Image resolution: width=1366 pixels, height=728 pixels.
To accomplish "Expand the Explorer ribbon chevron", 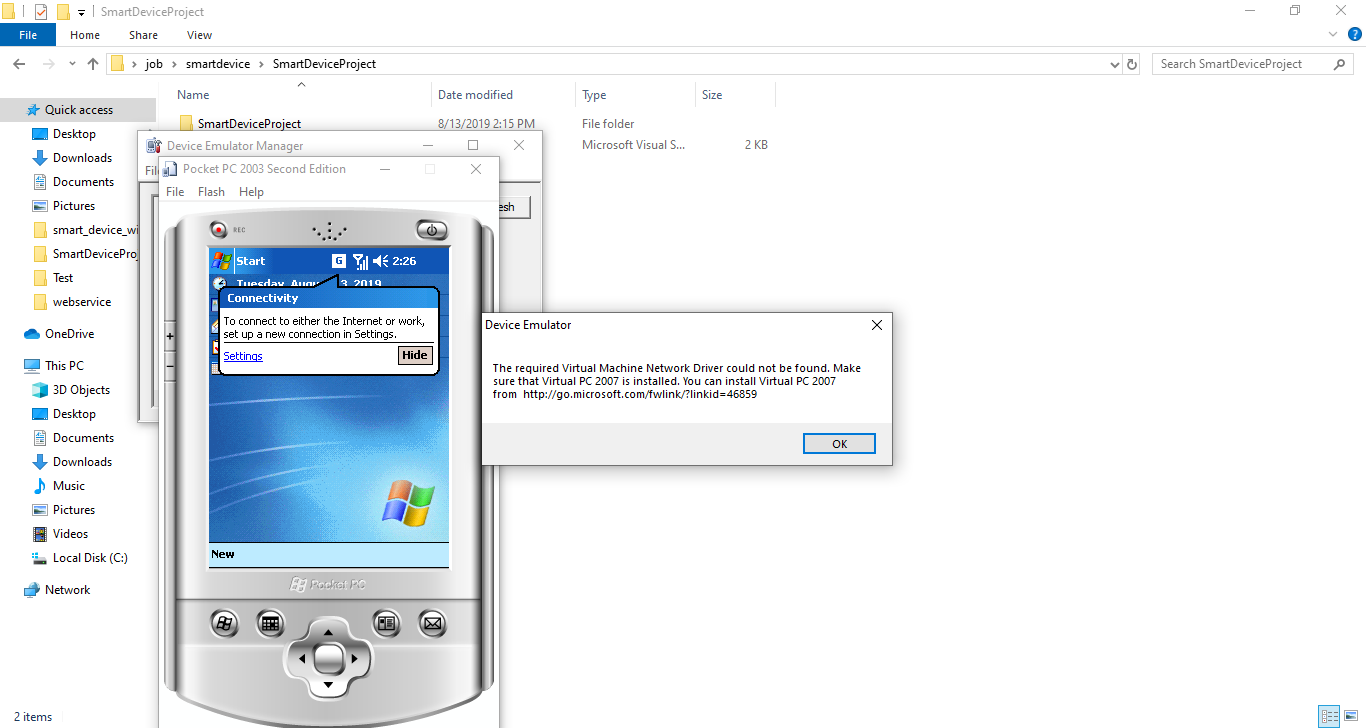I will (x=1331, y=35).
